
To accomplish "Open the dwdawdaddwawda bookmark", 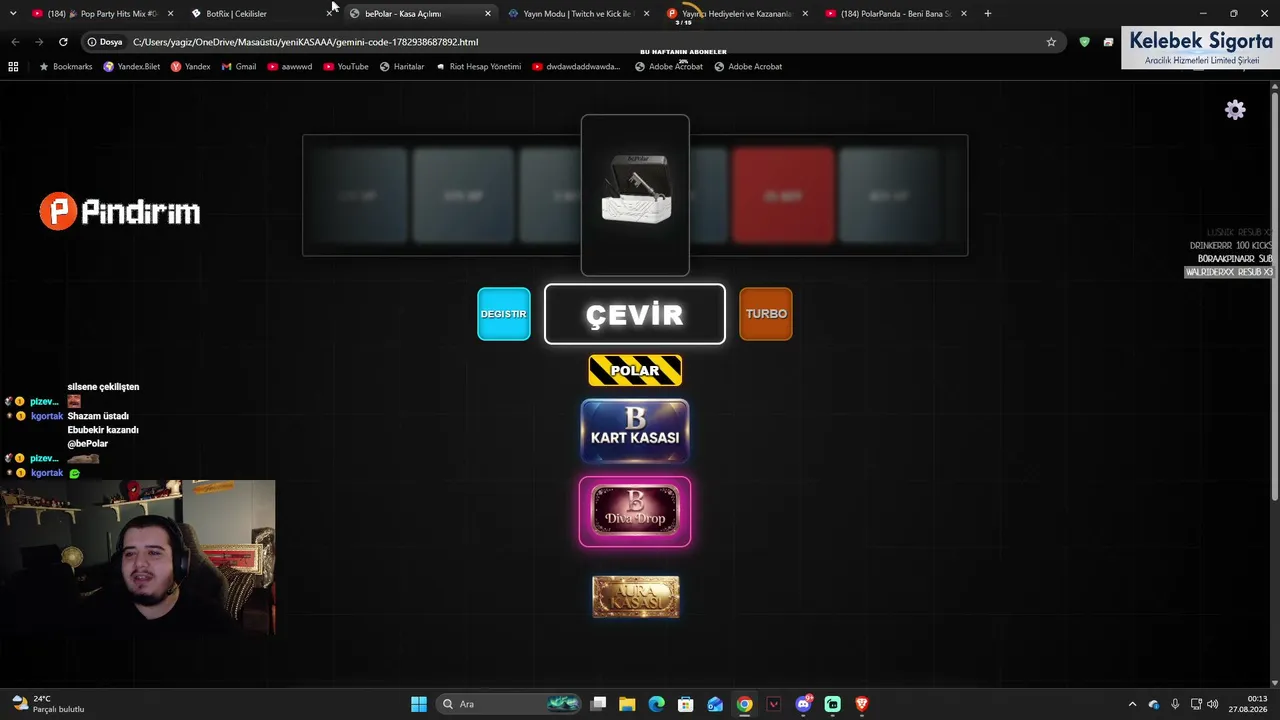I will (x=576, y=67).
